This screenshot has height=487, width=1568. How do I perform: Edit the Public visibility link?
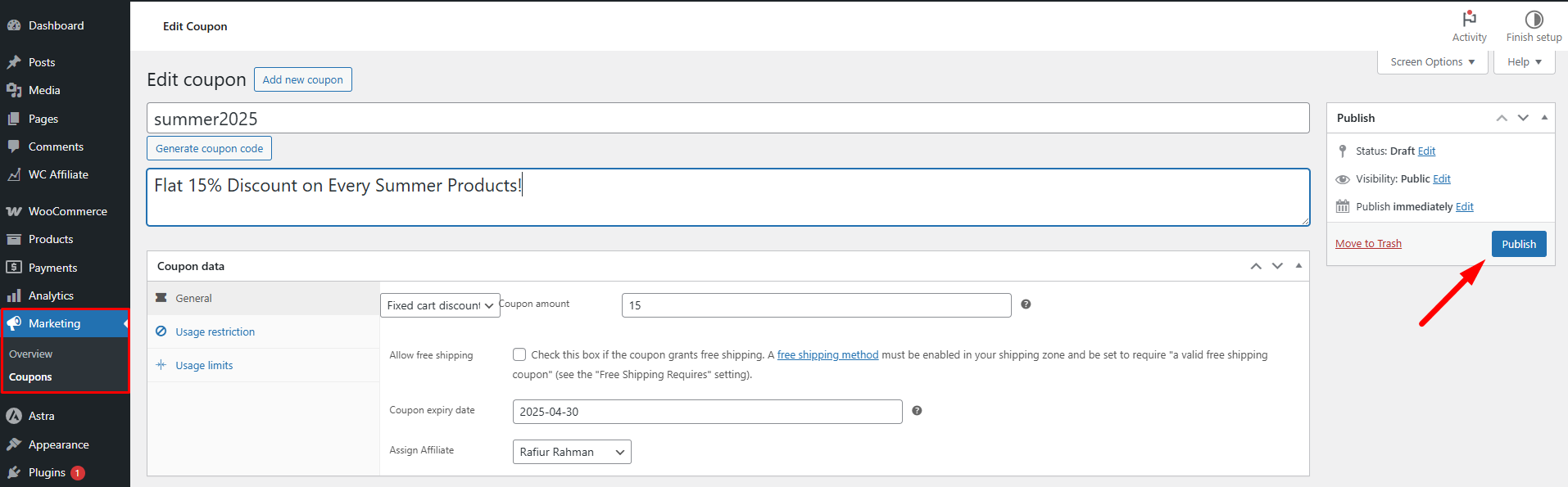pos(1442,178)
